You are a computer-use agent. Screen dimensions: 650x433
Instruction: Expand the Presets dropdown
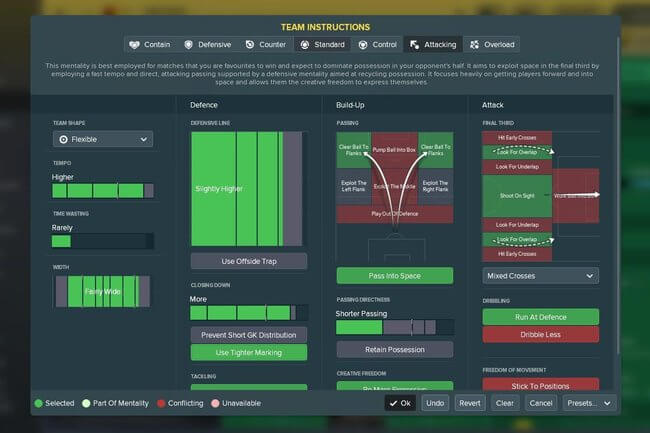[x=588, y=403]
